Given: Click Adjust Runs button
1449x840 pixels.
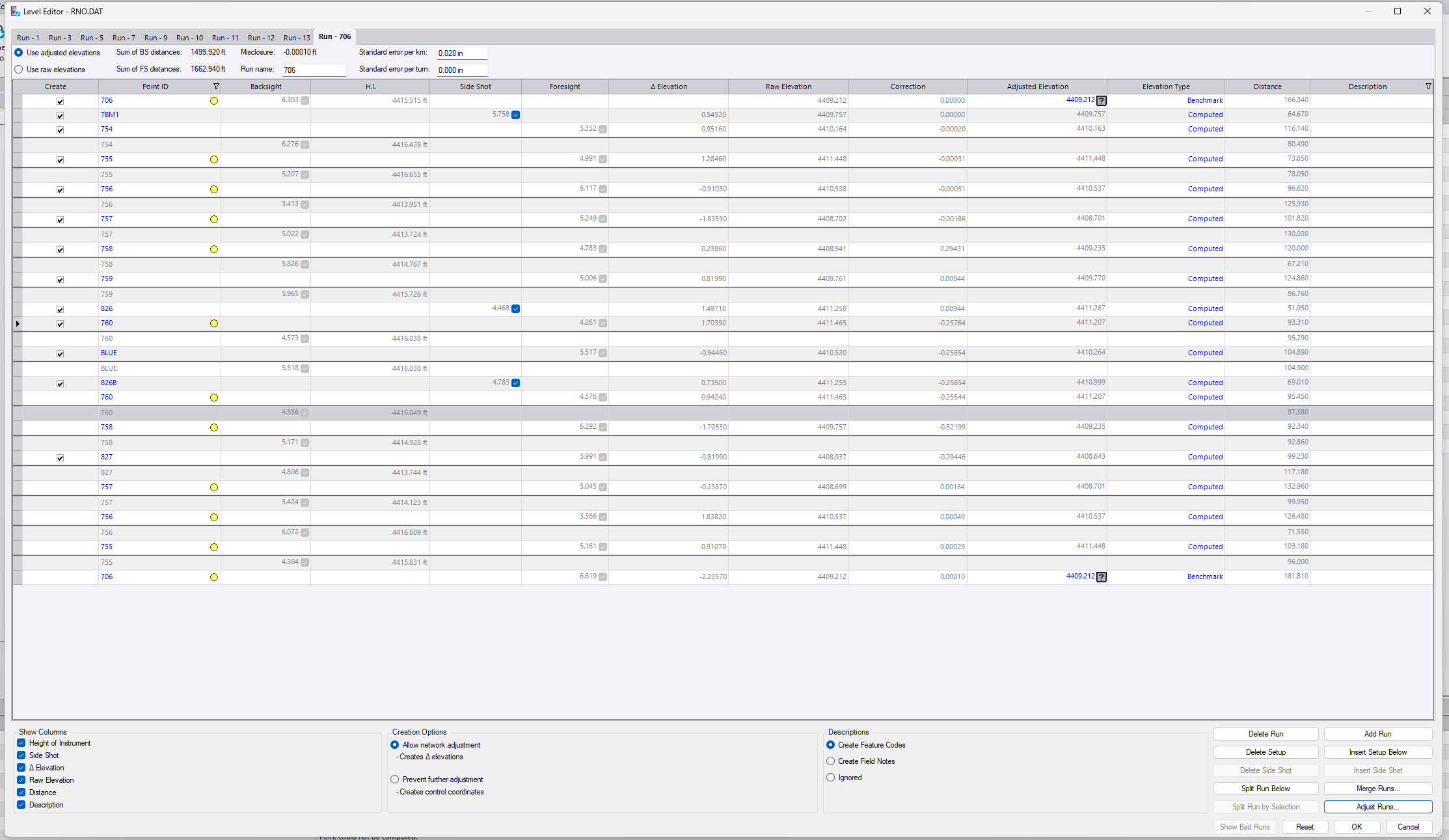Looking at the screenshot, I should pyautogui.click(x=1377, y=807).
